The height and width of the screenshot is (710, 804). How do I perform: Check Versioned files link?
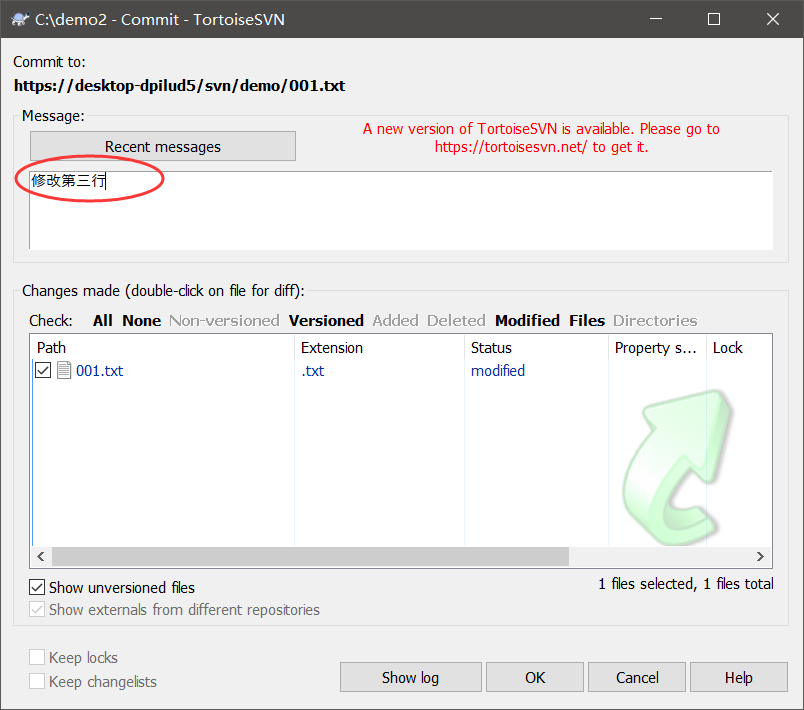(326, 320)
